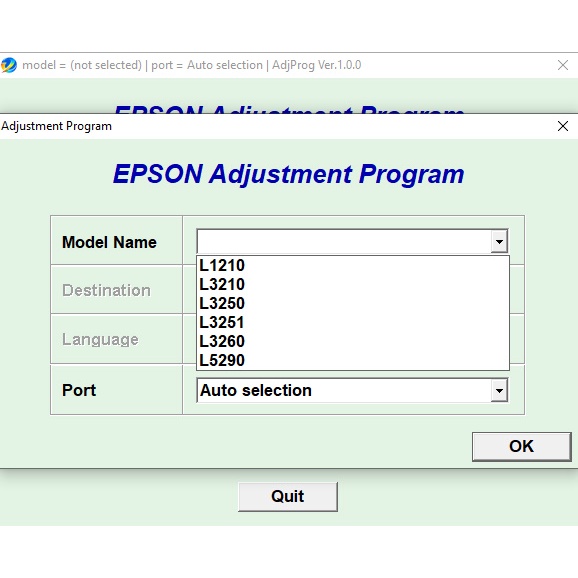This screenshot has width=578, height=578.
Task: Click the Quit button in main window
Action: pyautogui.click(x=288, y=496)
